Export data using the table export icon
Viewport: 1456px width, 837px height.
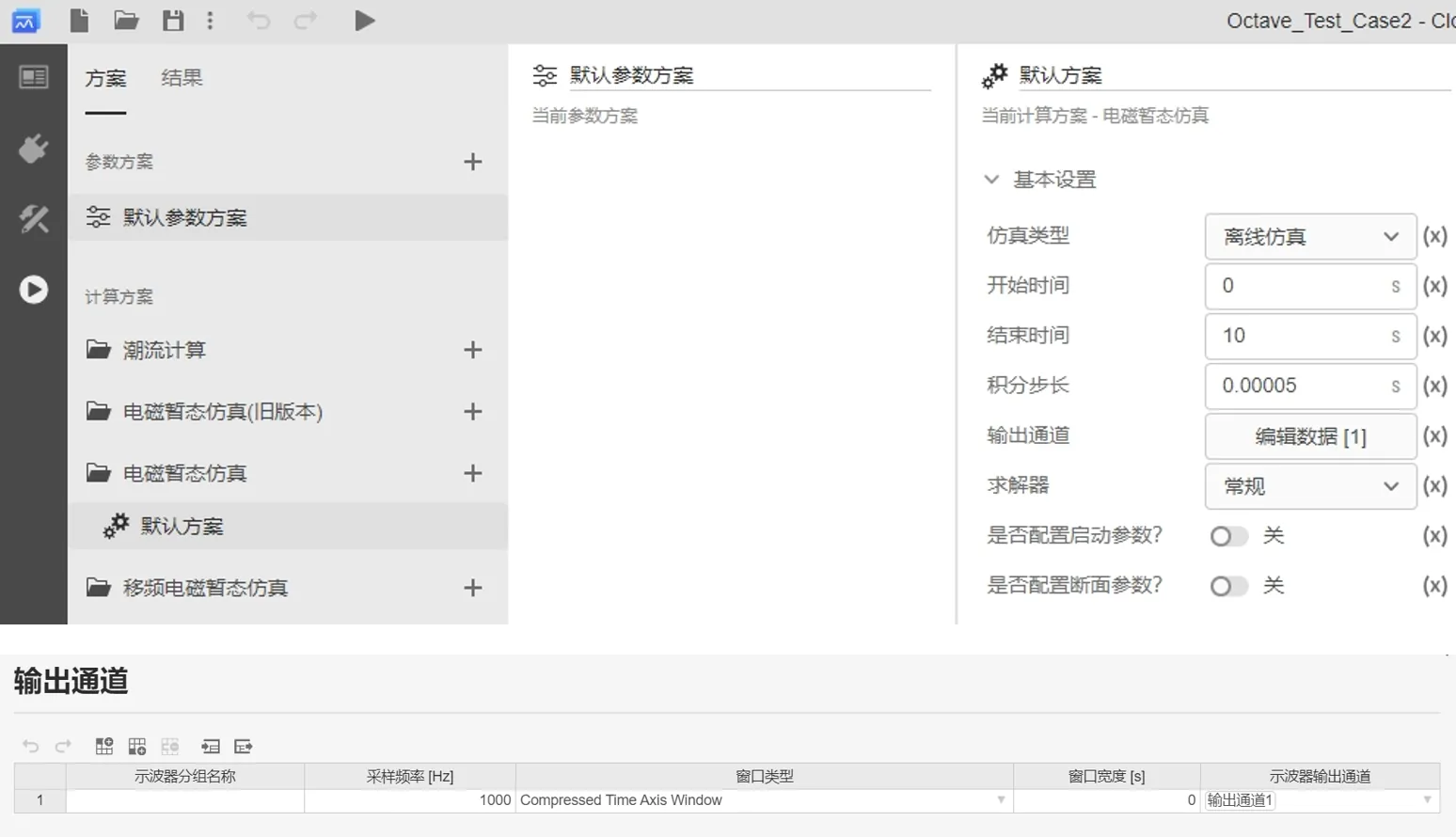[x=244, y=746]
